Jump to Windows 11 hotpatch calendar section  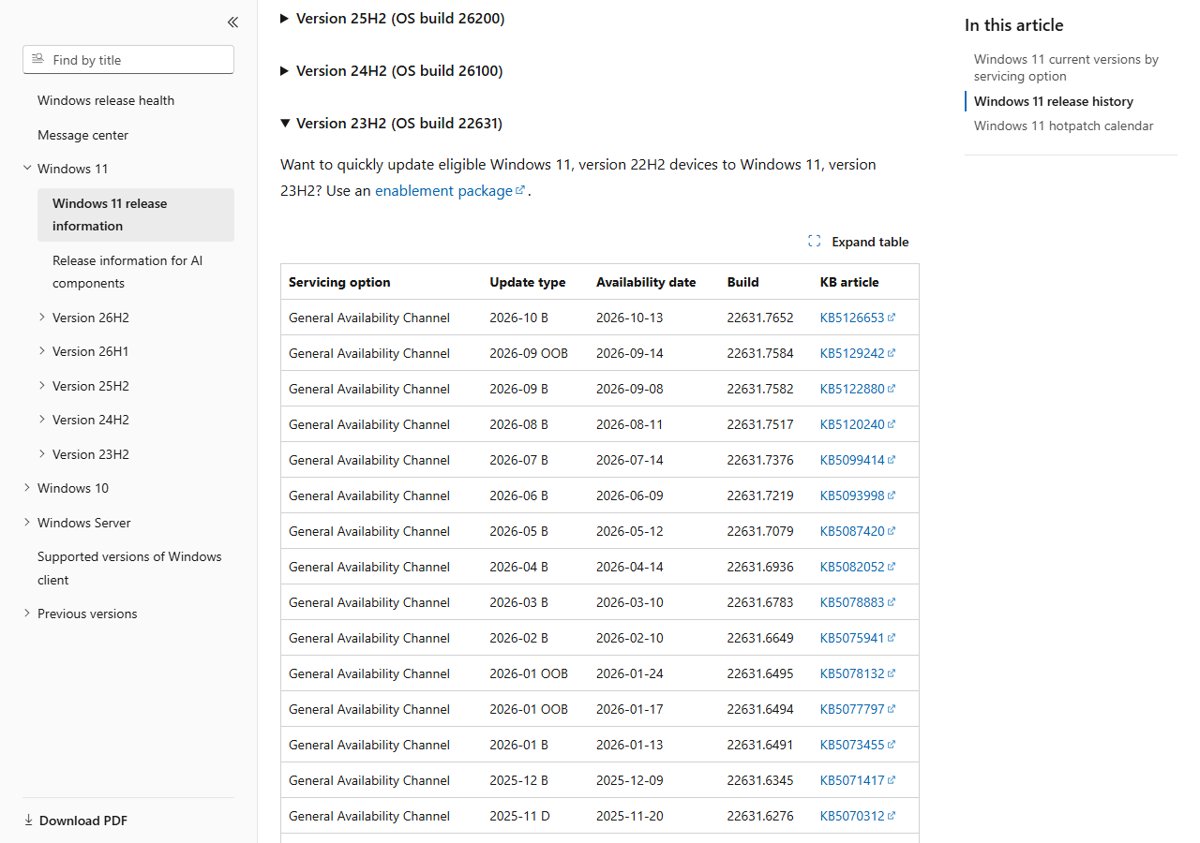click(1064, 126)
